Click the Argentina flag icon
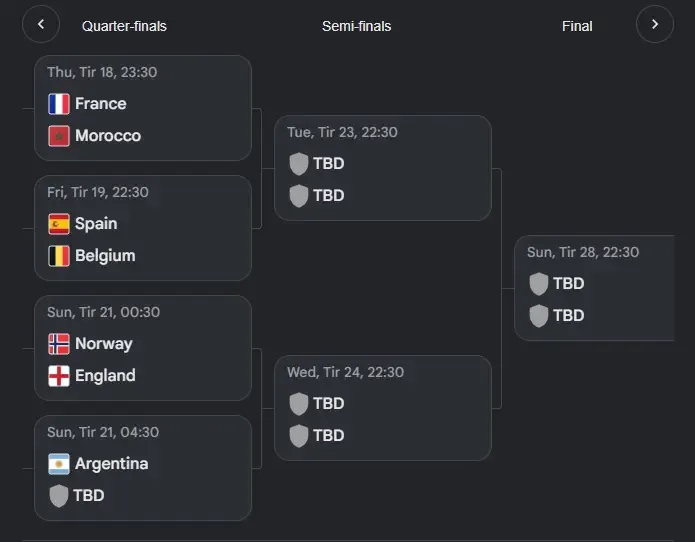695x542 pixels. click(x=59, y=464)
